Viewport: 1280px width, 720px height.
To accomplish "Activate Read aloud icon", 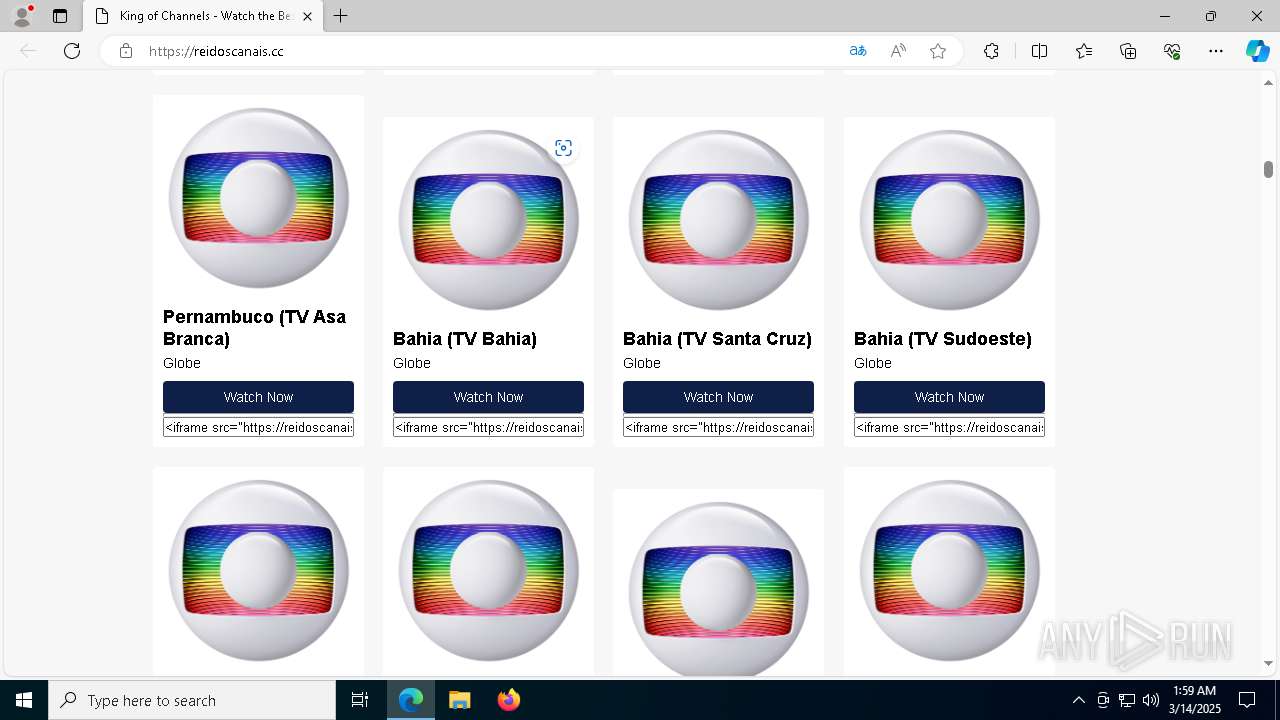I will pyautogui.click(x=898, y=51).
